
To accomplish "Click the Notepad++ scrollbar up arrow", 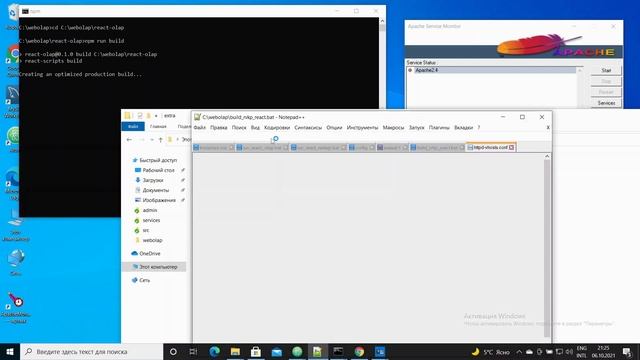I will pos(547,156).
